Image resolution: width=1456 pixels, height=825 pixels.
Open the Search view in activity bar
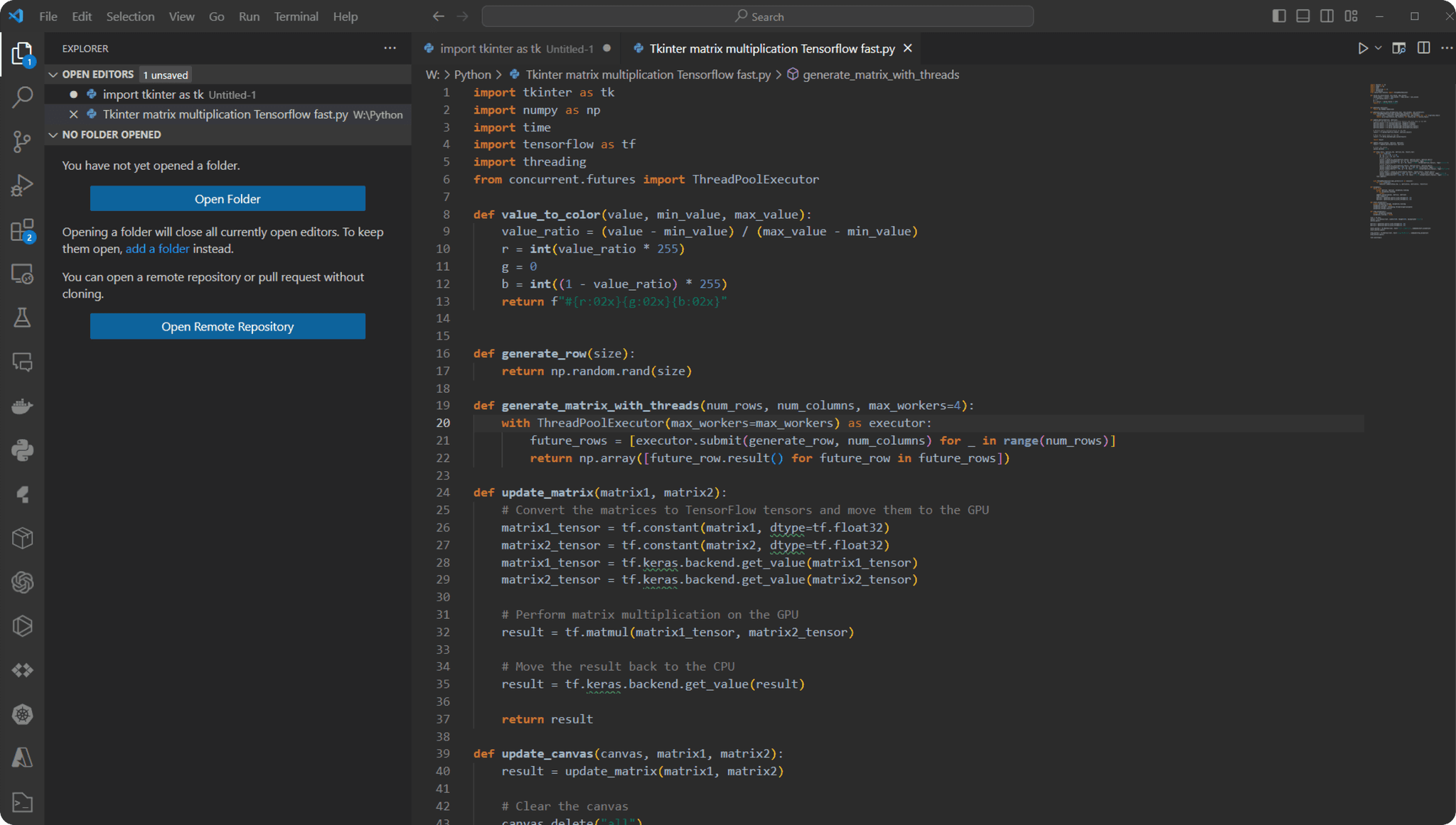(x=22, y=97)
